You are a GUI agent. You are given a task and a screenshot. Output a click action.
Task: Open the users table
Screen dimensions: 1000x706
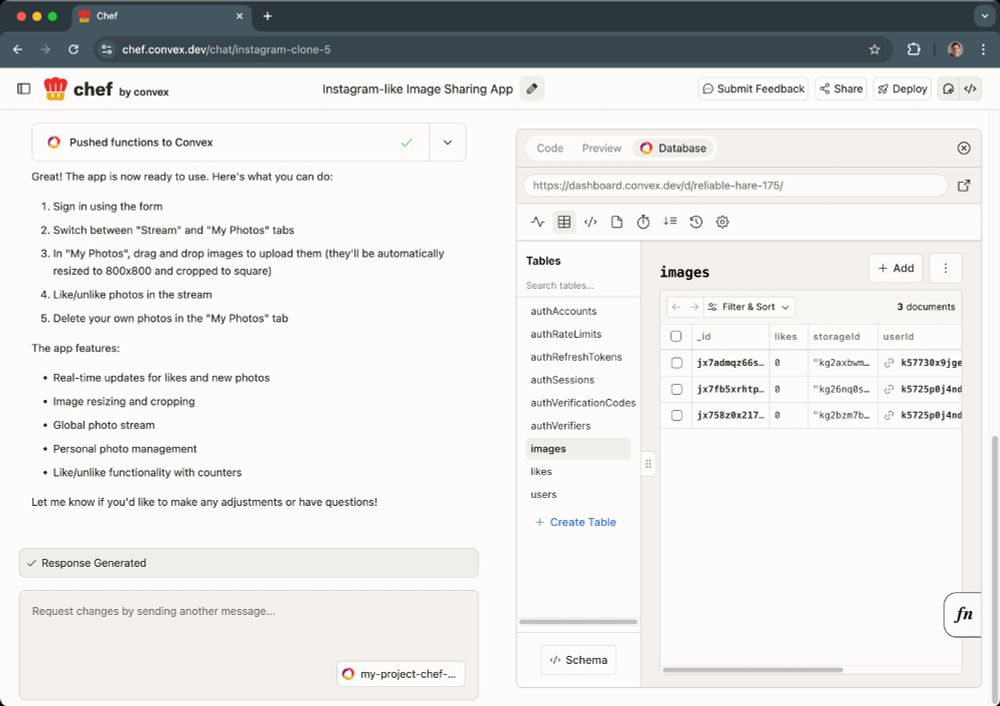coord(543,495)
